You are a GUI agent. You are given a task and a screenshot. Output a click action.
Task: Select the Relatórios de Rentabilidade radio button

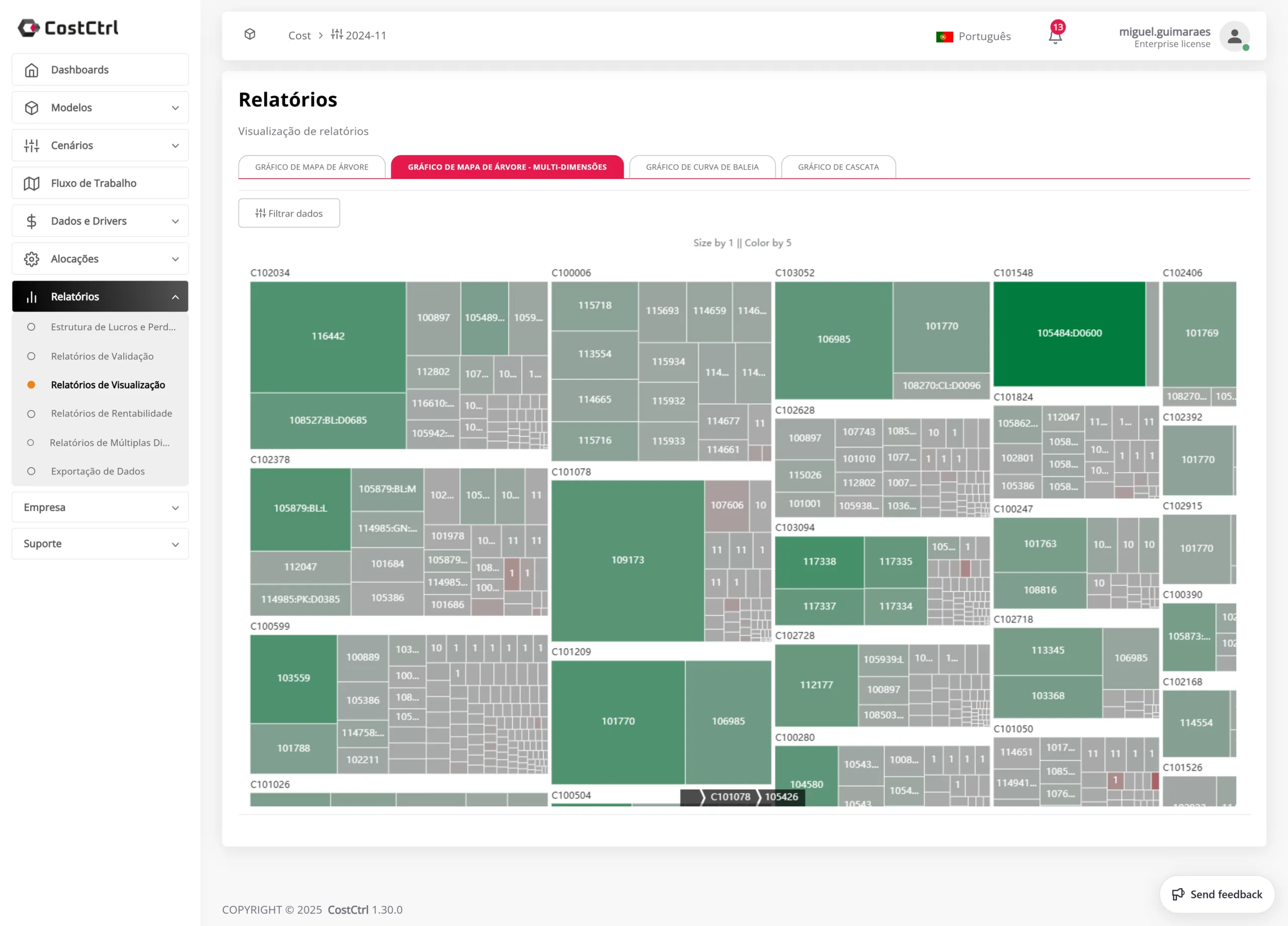click(x=32, y=413)
